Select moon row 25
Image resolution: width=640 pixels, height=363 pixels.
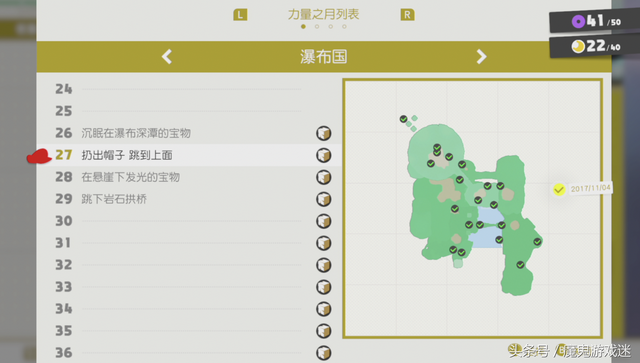tap(189, 111)
